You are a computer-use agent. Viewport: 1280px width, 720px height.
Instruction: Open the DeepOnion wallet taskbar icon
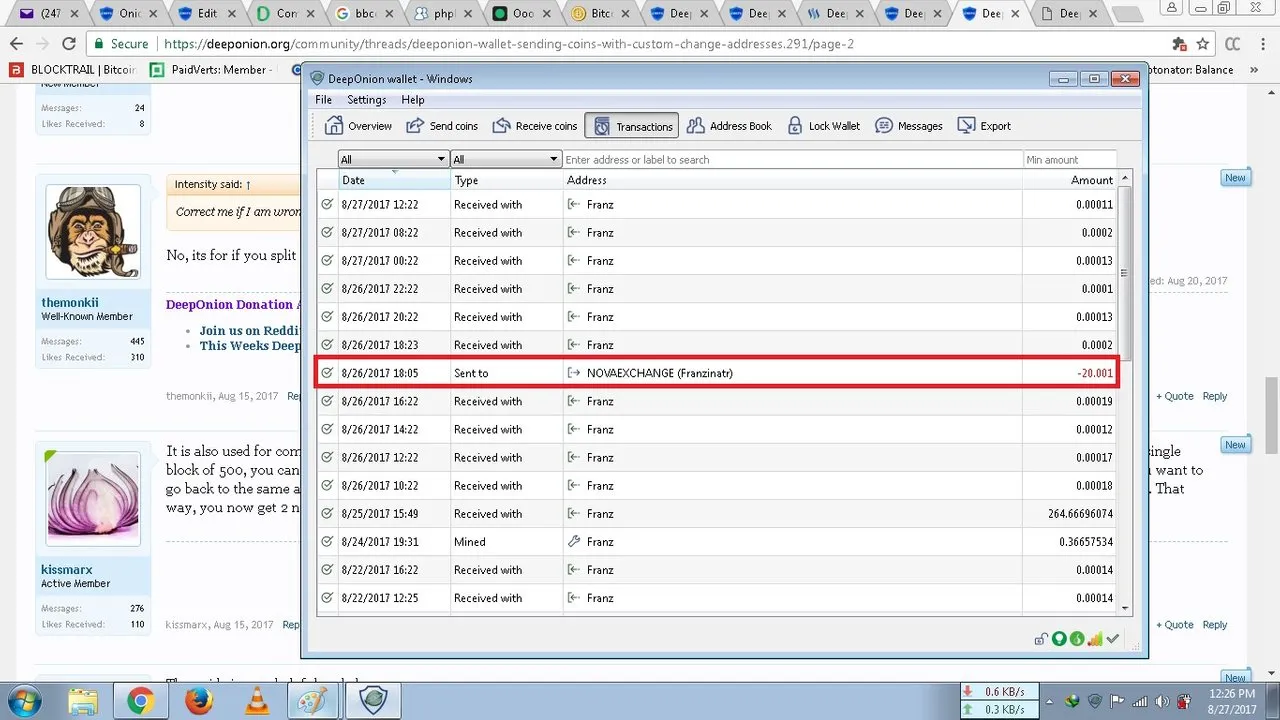[373, 701]
